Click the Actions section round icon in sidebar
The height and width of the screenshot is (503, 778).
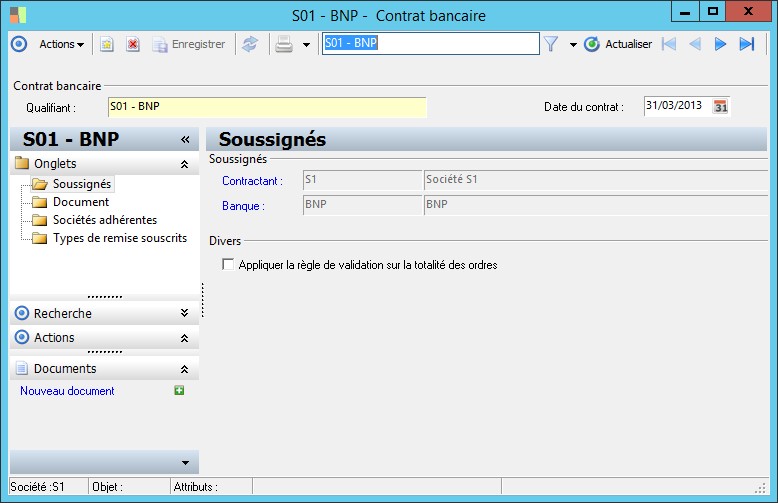[22, 337]
